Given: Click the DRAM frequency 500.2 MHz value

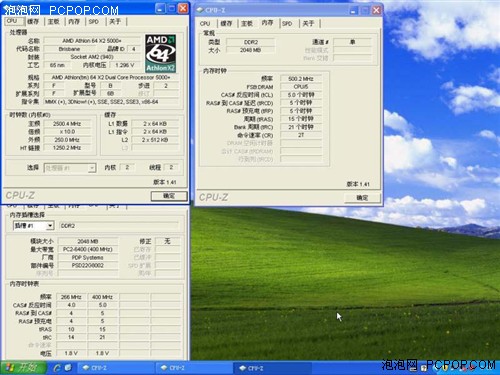Looking at the screenshot, I should 301,79.
